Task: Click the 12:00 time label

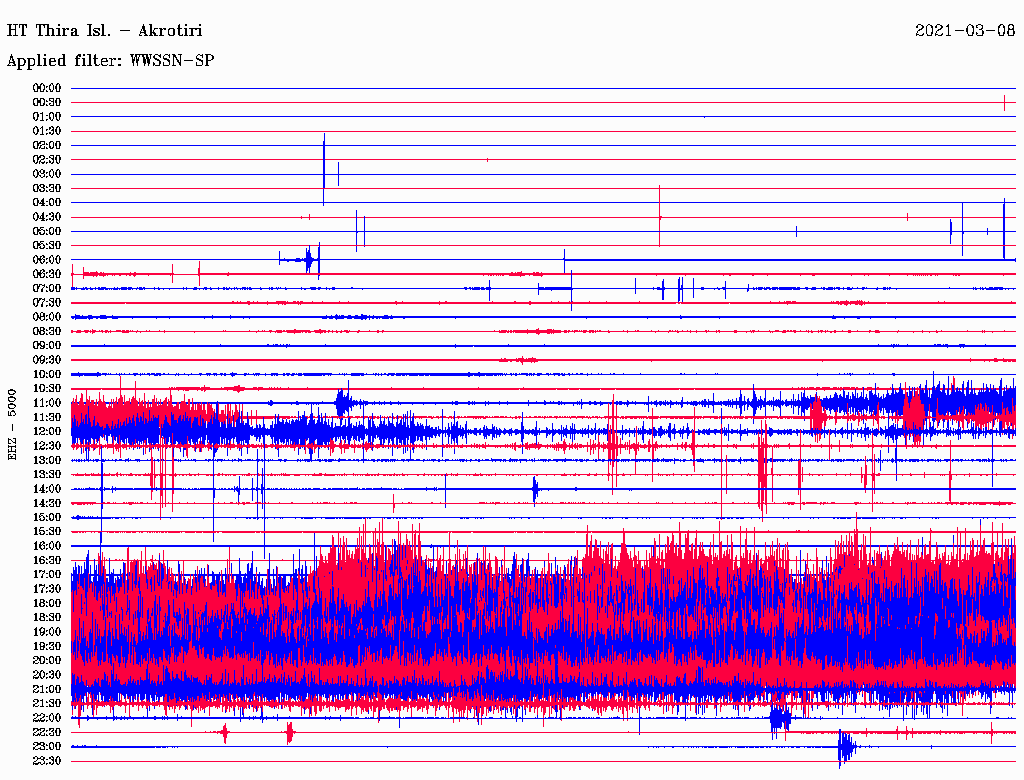Action: coord(47,432)
